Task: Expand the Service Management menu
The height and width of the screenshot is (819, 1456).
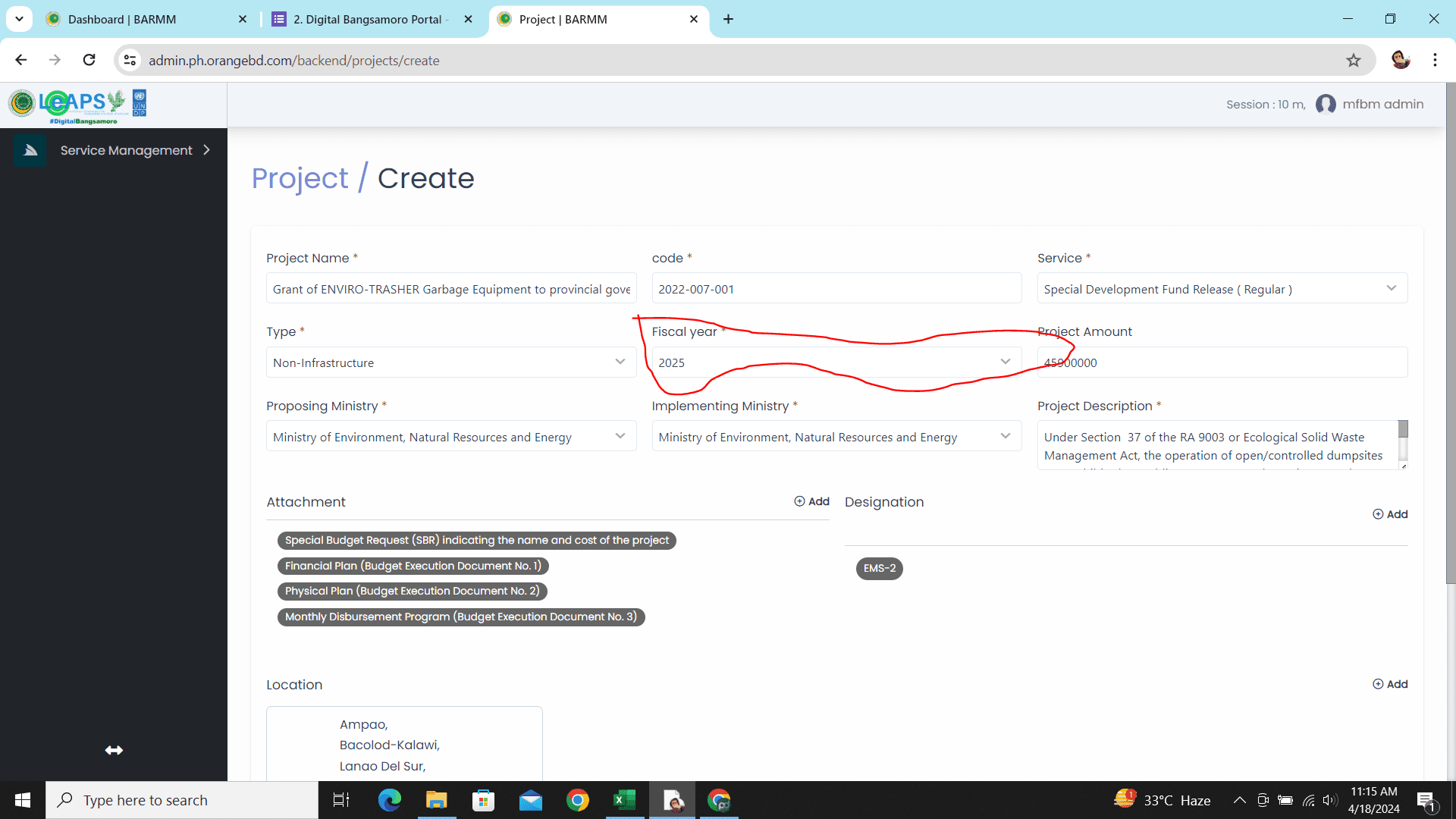Action: click(x=126, y=150)
